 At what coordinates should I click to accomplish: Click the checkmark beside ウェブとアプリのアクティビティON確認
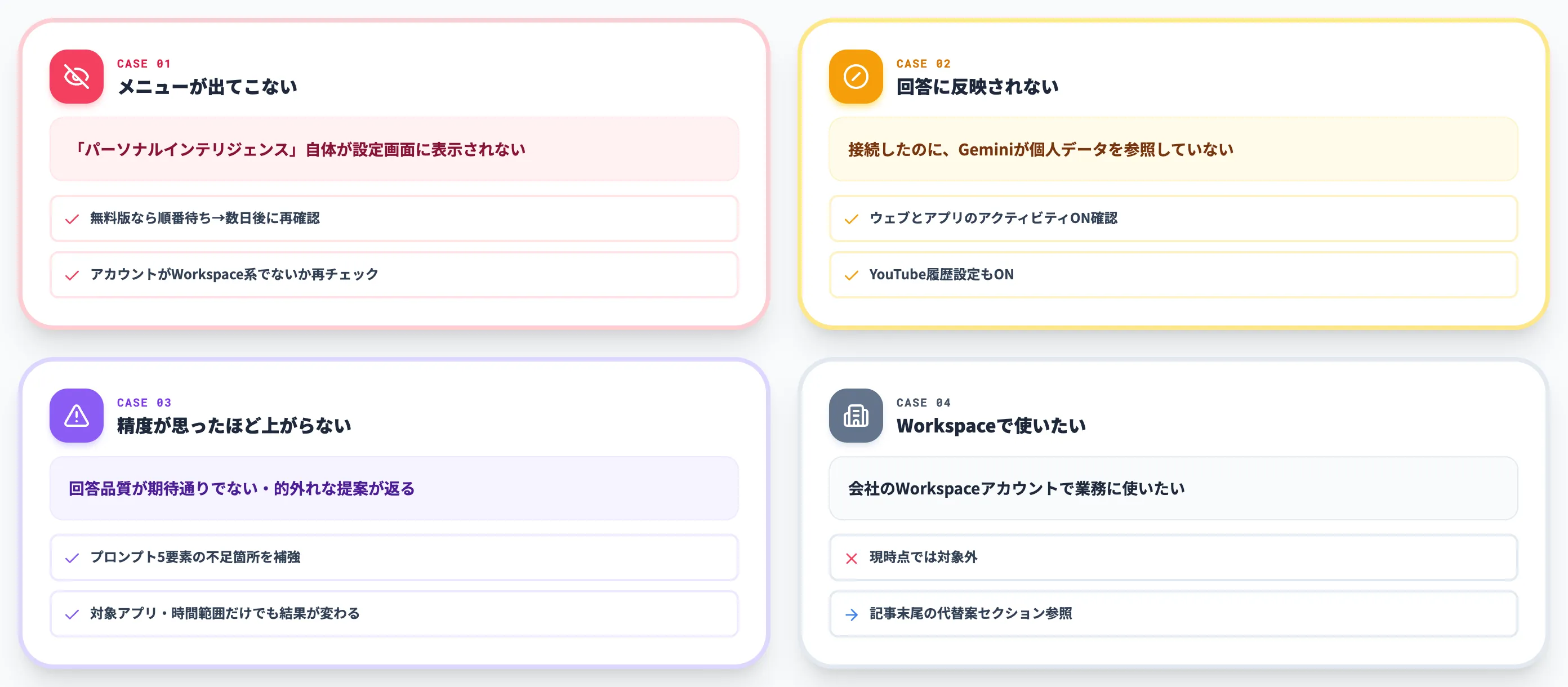[852, 219]
